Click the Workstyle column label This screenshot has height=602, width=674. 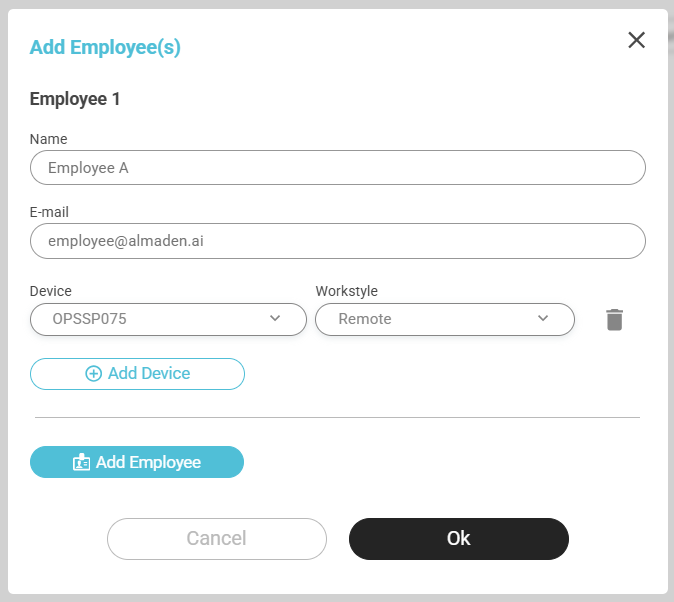(x=346, y=291)
